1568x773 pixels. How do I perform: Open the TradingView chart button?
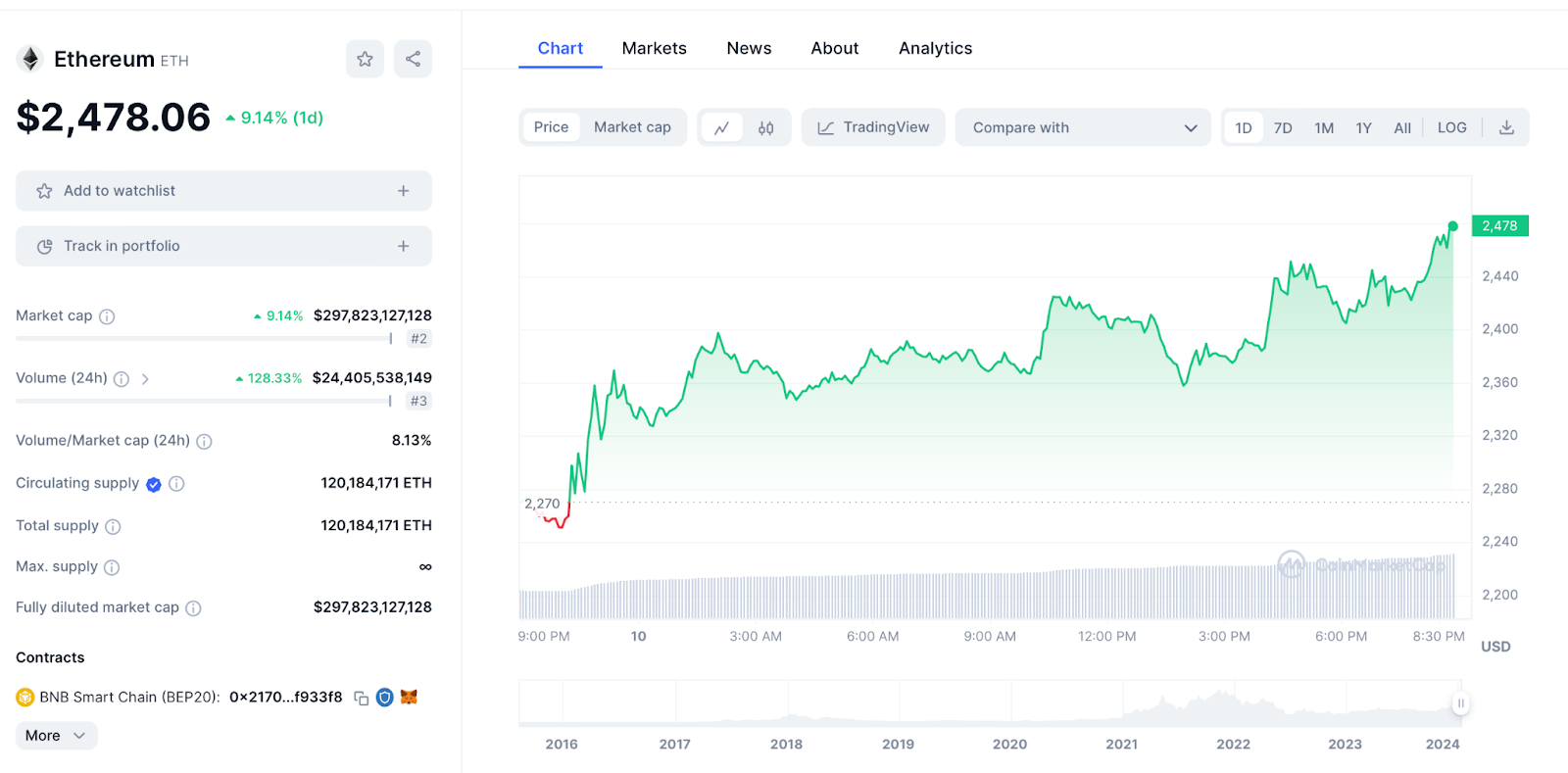click(x=873, y=127)
